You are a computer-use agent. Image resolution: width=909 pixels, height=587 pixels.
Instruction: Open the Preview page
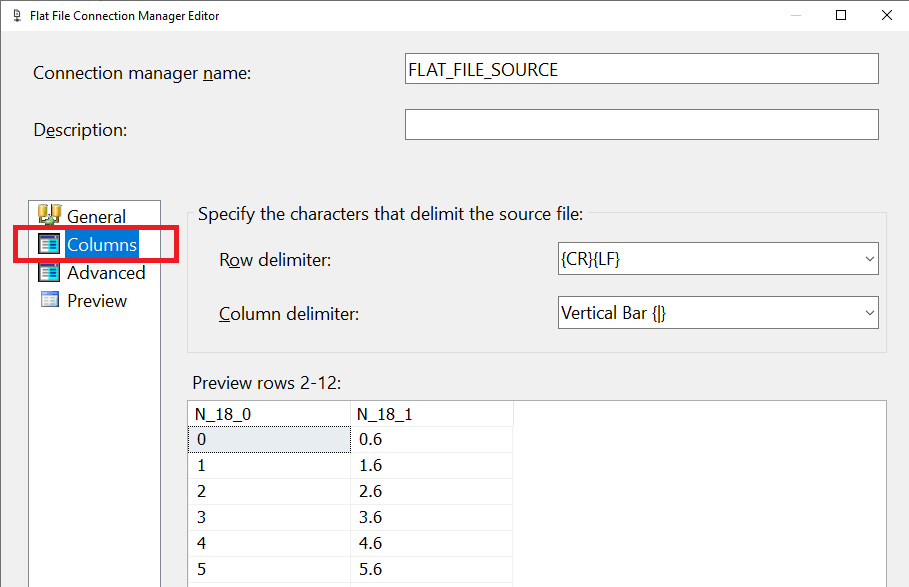click(97, 301)
